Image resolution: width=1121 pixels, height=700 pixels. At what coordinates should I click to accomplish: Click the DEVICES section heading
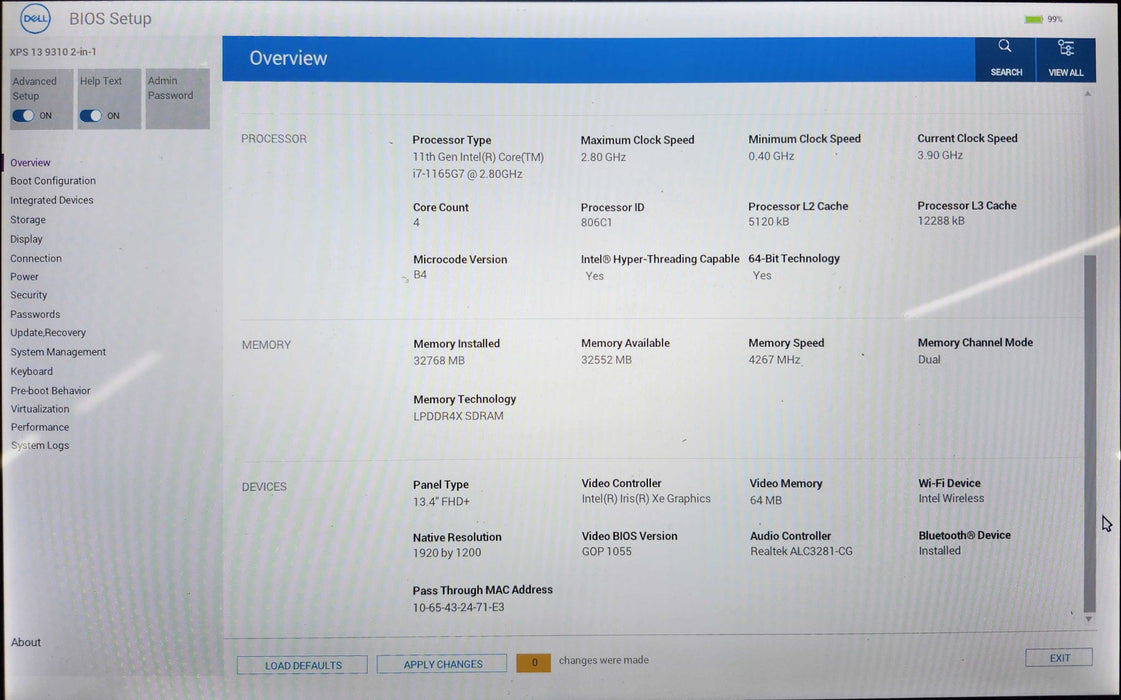click(x=264, y=487)
